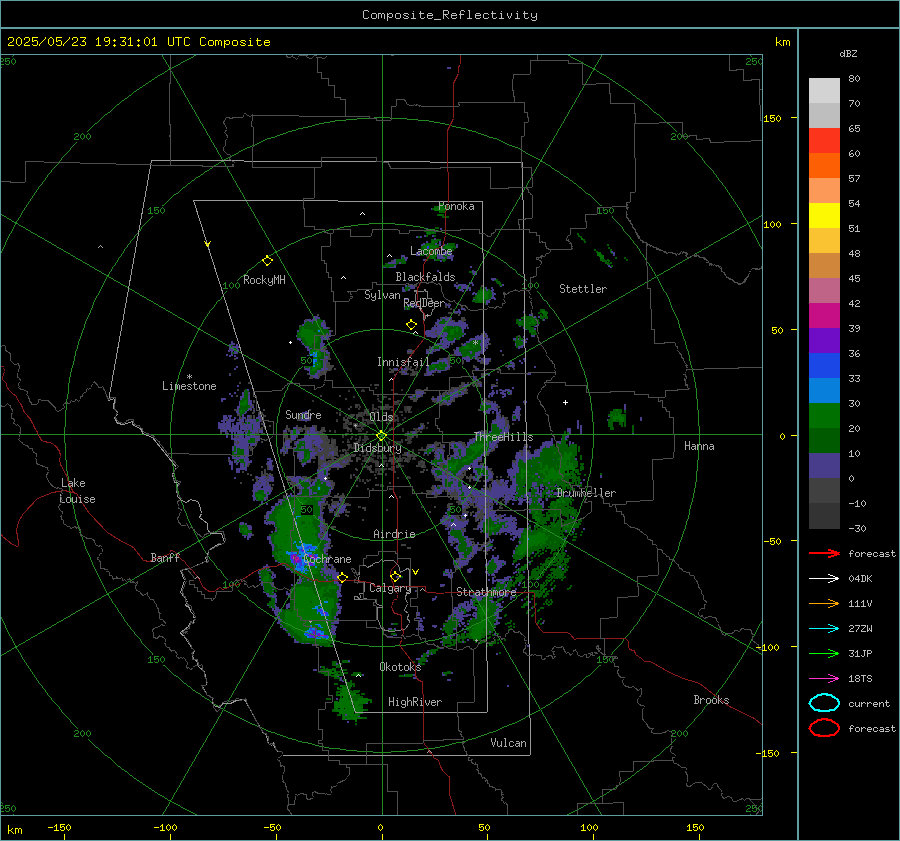The height and width of the screenshot is (841, 900).
Task: Click the Brooks city label
Action: pos(711,700)
